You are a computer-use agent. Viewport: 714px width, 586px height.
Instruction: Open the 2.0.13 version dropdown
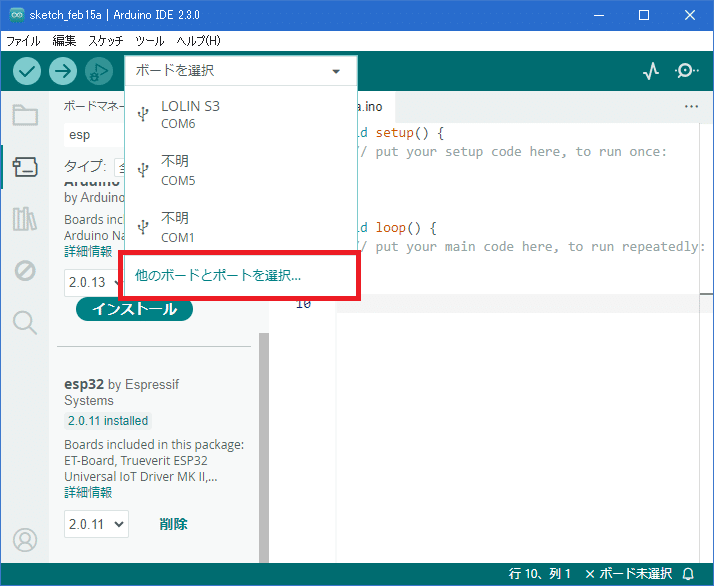coord(93,282)
